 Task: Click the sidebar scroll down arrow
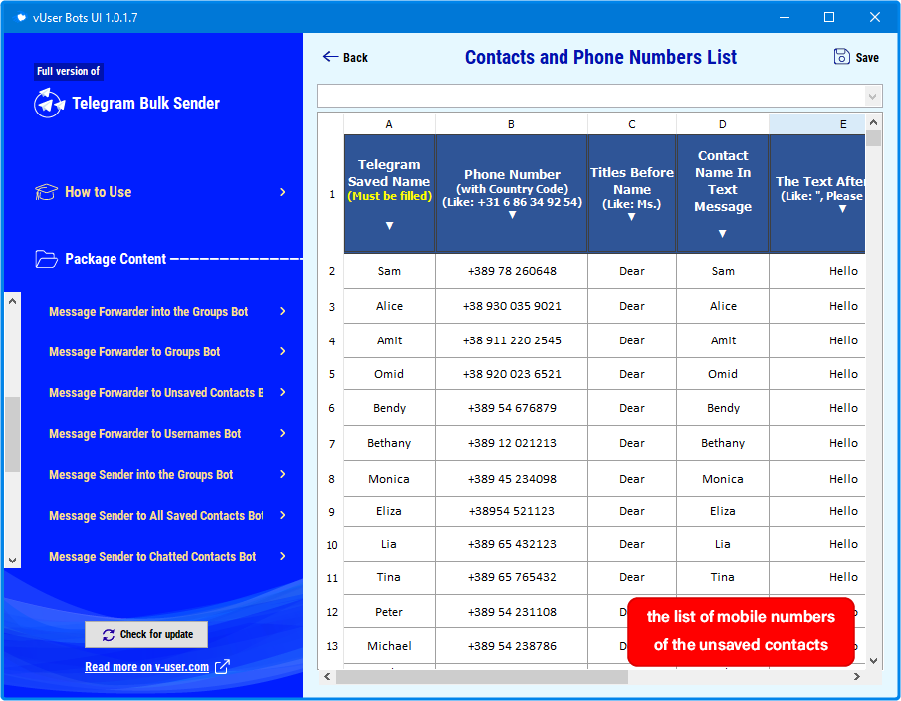(x=13, y=560)
